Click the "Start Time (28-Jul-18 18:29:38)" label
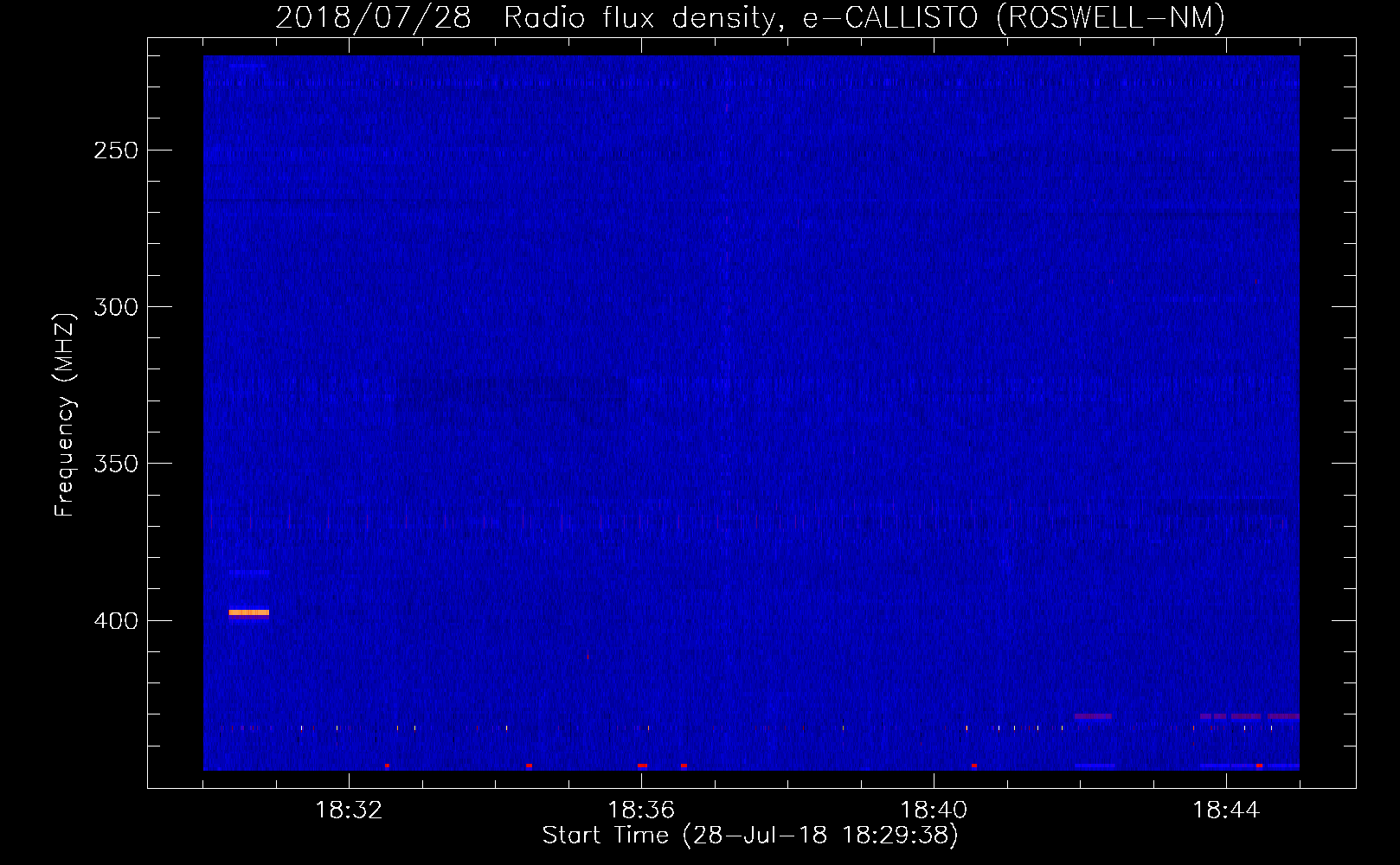The image size is (1400, 865). click(750, 836)
